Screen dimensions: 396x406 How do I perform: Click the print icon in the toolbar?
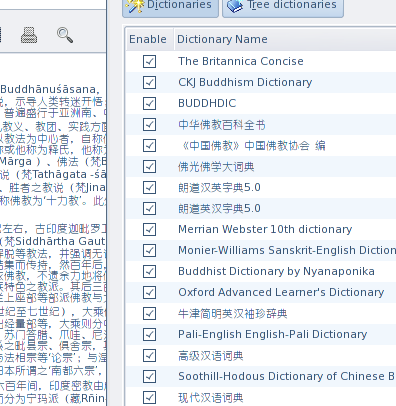(x=29, y=35)
